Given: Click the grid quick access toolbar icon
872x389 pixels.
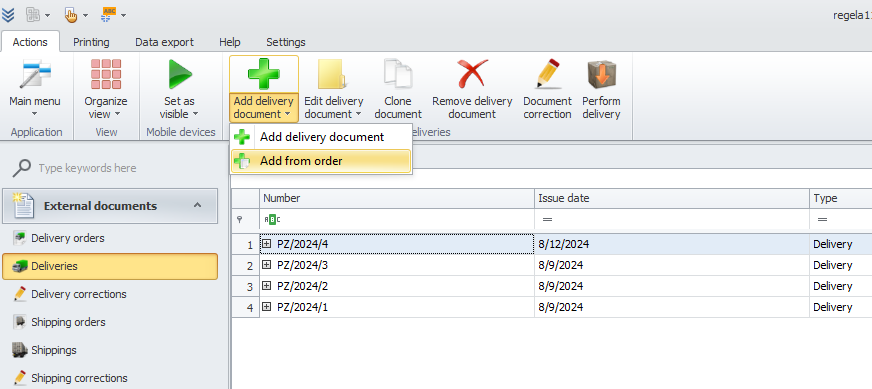Looking at the screenshot, I should tap(32, 14).
